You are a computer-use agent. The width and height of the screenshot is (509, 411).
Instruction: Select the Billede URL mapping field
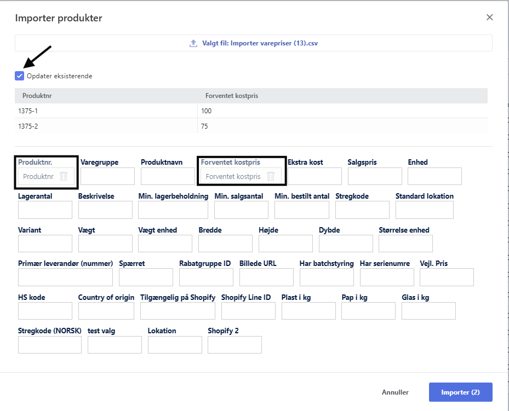click(266, 277)
